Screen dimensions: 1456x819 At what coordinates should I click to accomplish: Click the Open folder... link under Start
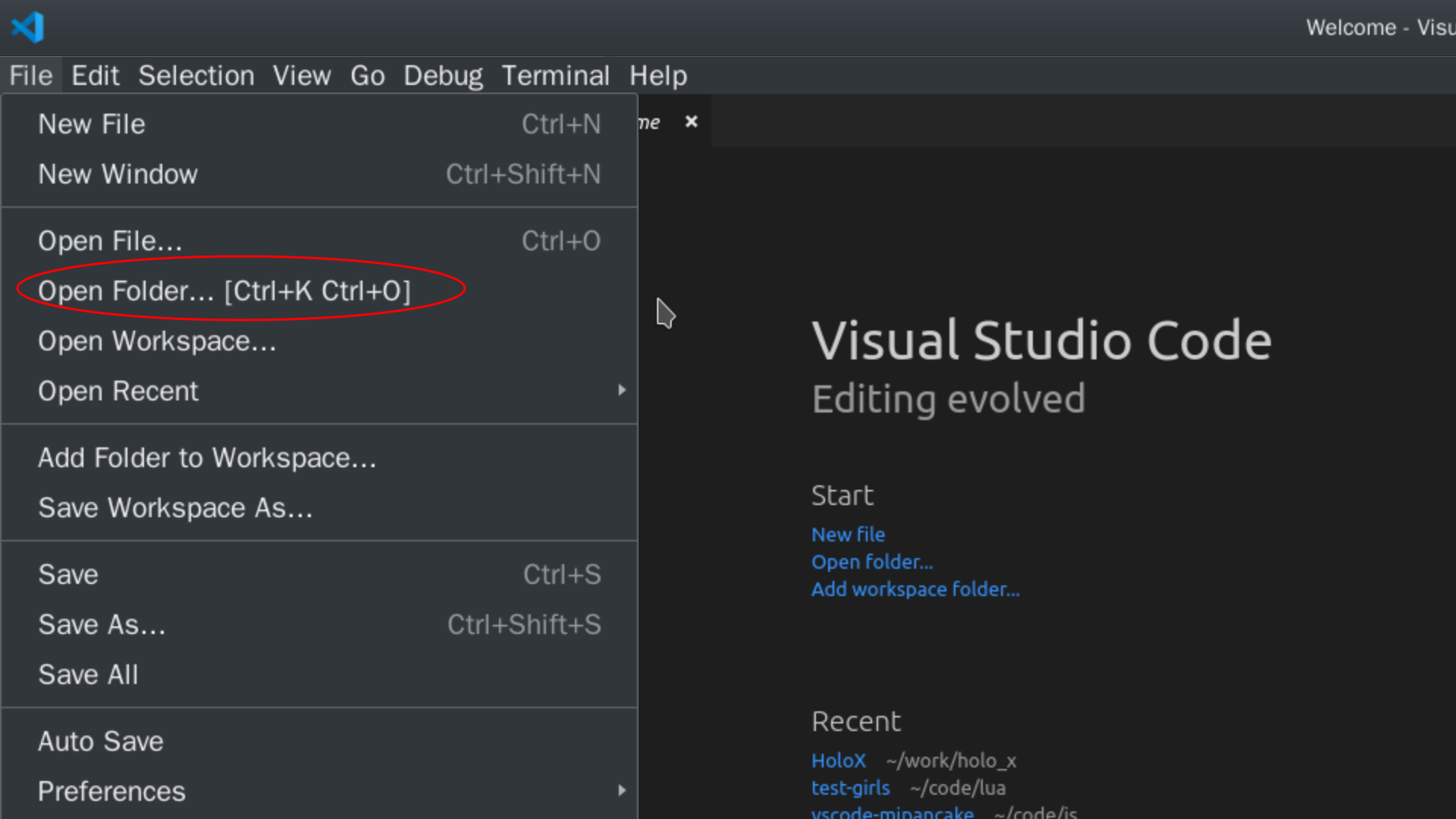pyautogui.click(x=872, y=562)
